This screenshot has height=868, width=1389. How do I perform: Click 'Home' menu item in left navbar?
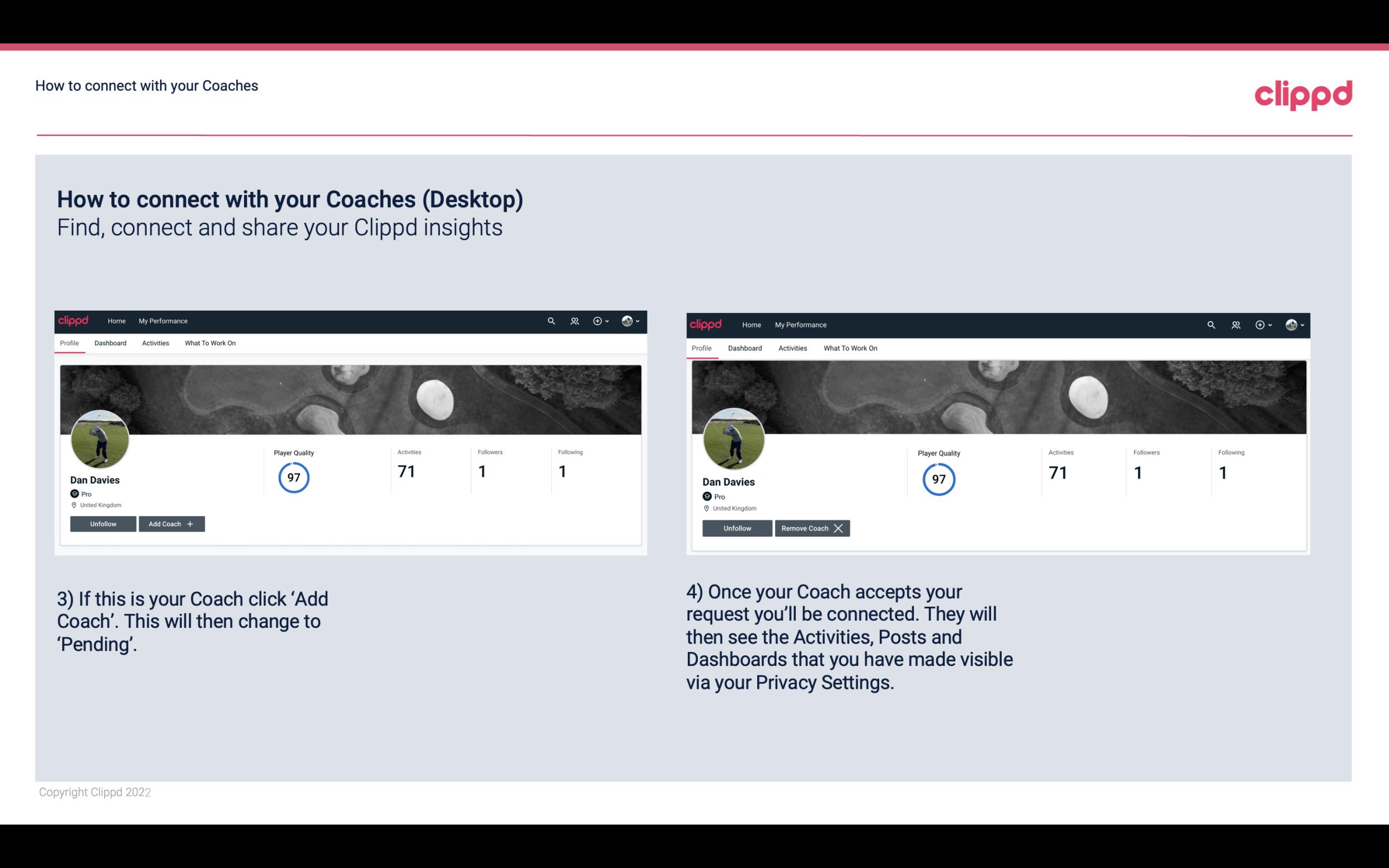coord(116,320)
